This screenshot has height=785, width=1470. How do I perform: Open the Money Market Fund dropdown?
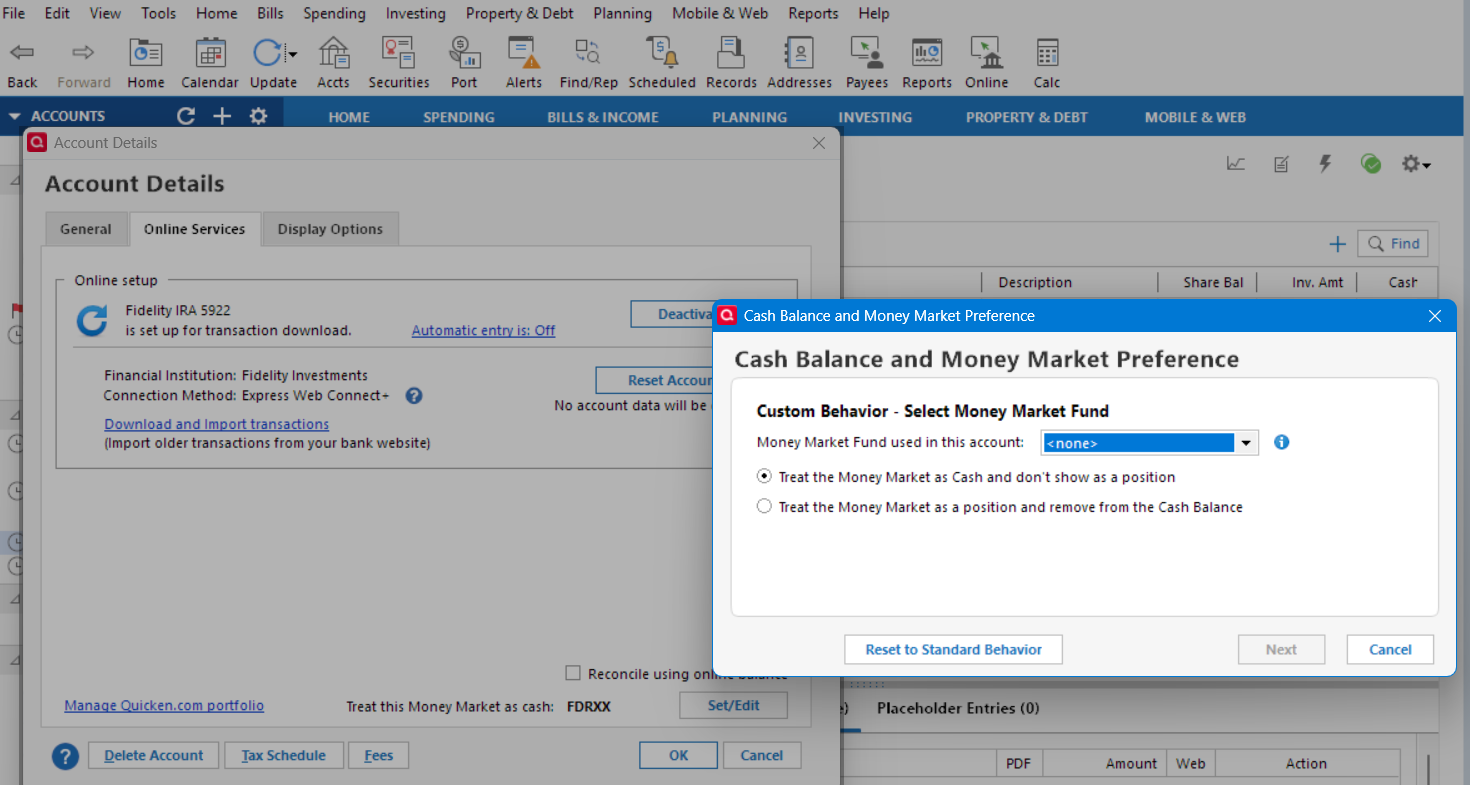[x=1149, y=443]
